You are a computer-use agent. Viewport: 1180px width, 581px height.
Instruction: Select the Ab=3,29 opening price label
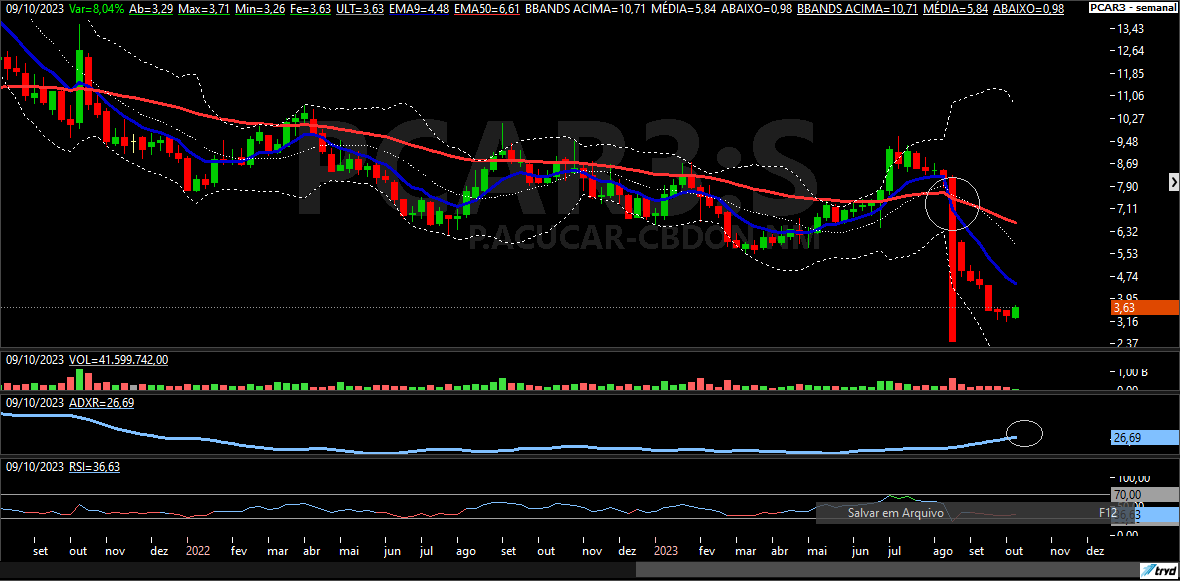point(151,9)
